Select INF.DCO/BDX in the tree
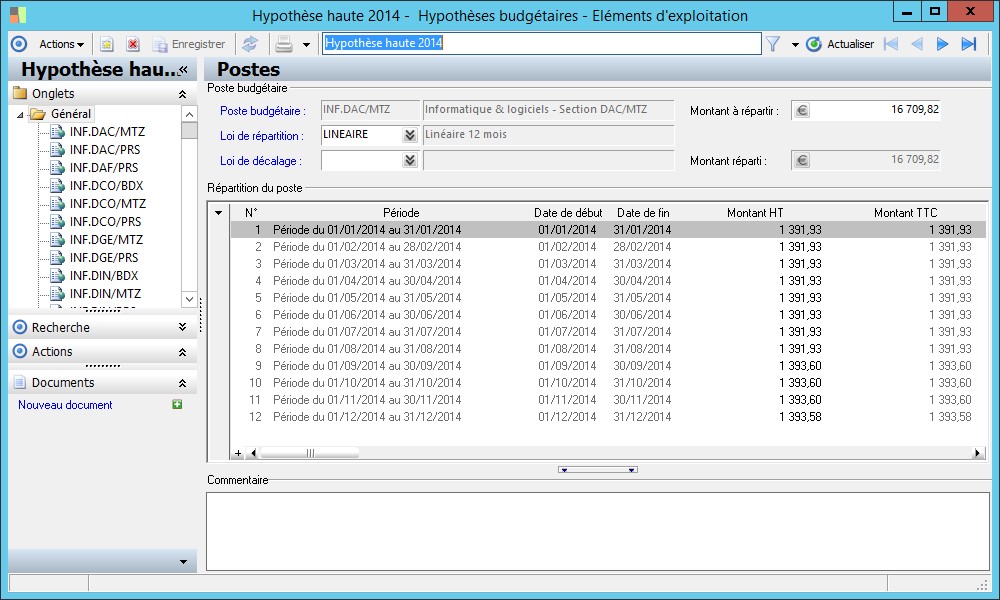 pos(105,186)
